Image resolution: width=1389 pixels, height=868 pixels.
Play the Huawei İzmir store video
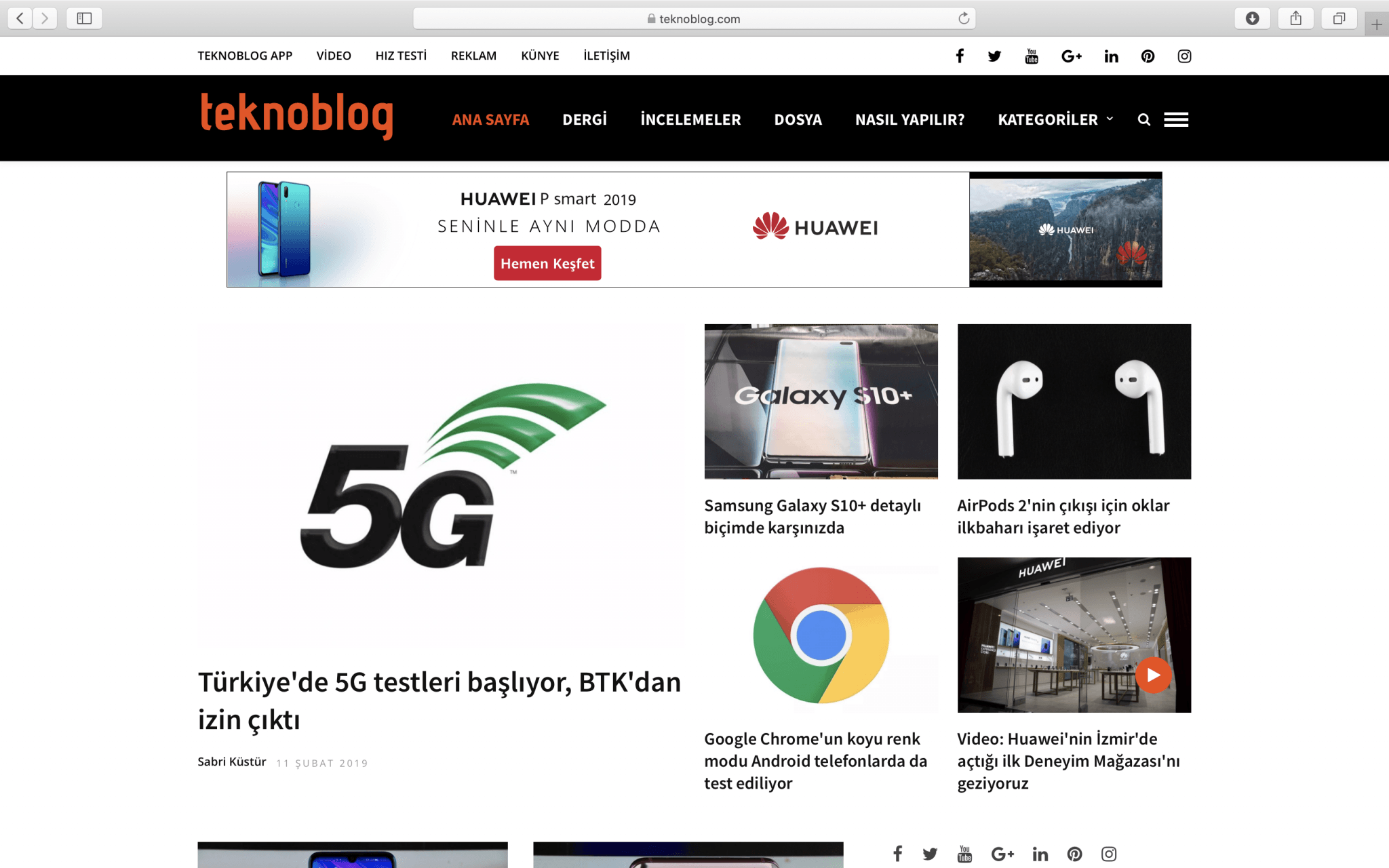(x=1153, y=675)
